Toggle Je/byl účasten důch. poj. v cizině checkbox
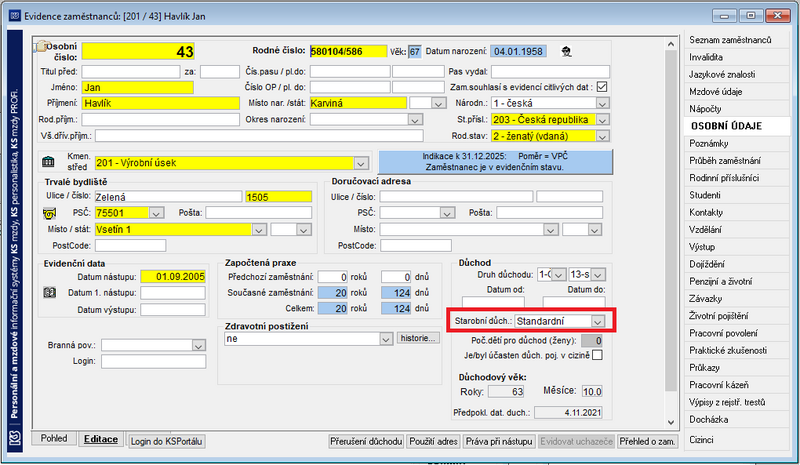Image resolution: width=800 pixels, height=465 pixels. [597, 355]
